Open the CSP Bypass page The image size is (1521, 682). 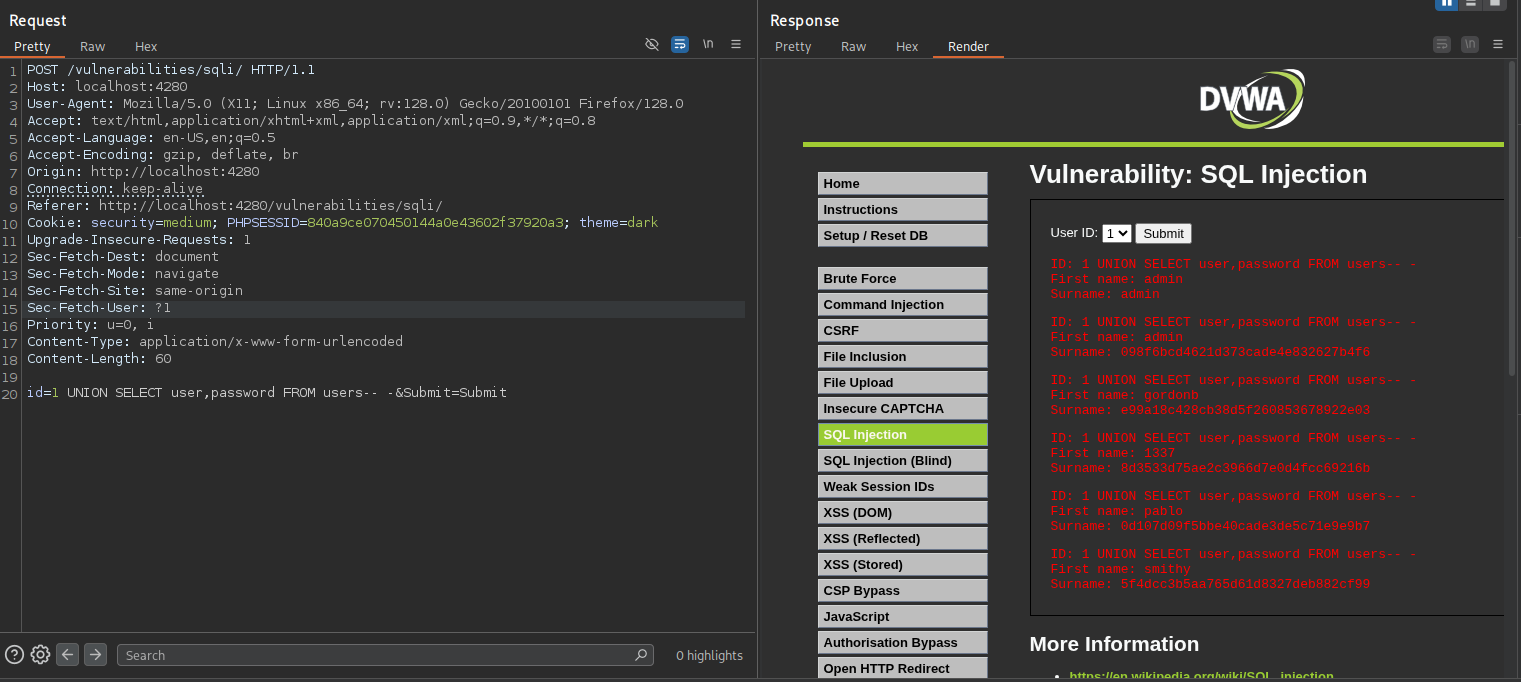coord(903,591)
